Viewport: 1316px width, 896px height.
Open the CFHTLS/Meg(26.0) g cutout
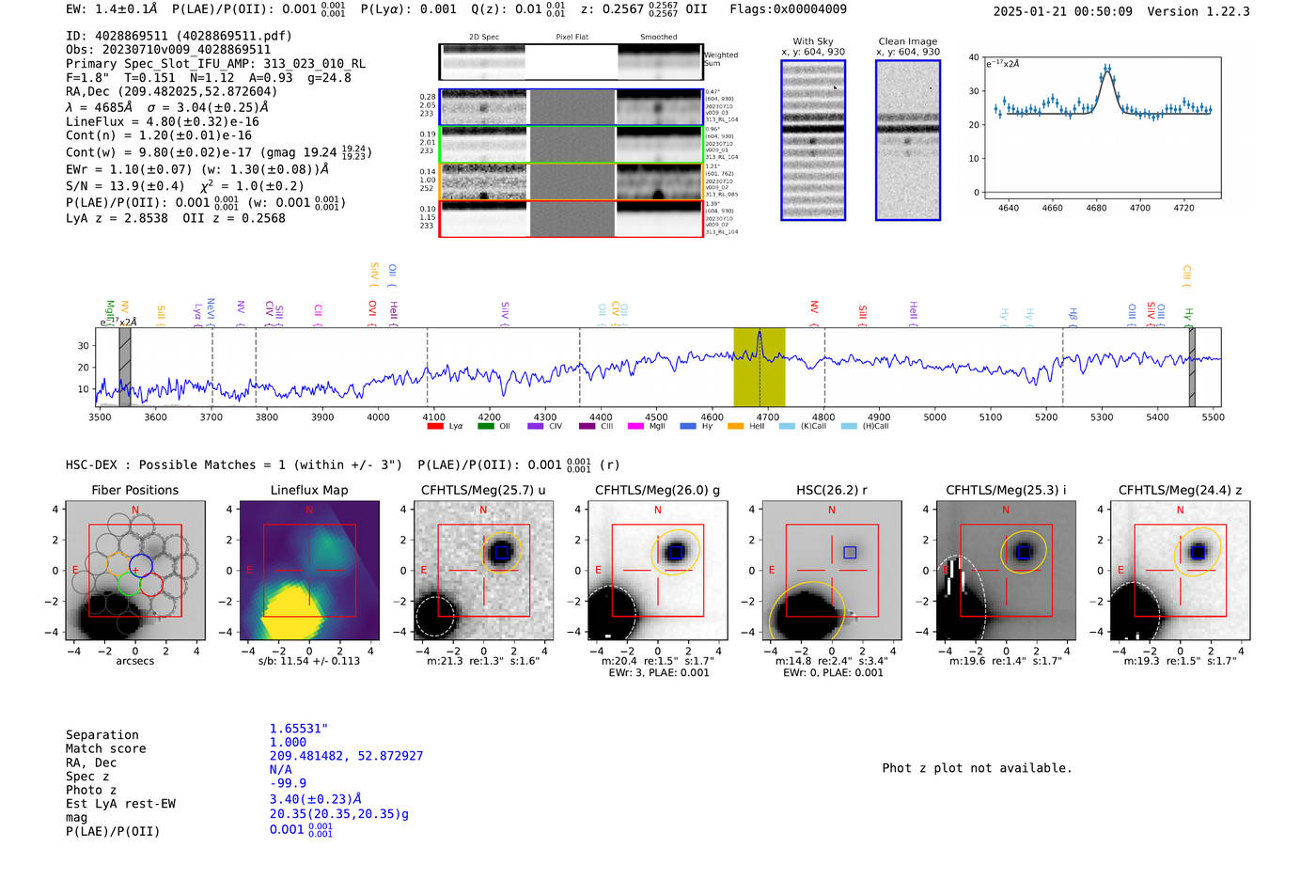coord(657,570)
